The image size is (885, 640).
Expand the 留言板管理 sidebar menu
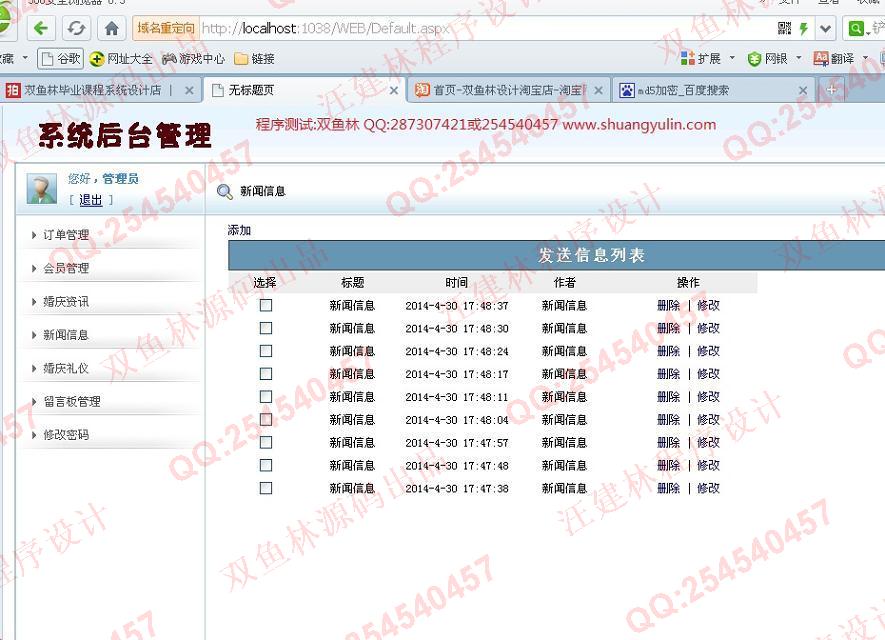pyautogui.click(x=72, y=401)
